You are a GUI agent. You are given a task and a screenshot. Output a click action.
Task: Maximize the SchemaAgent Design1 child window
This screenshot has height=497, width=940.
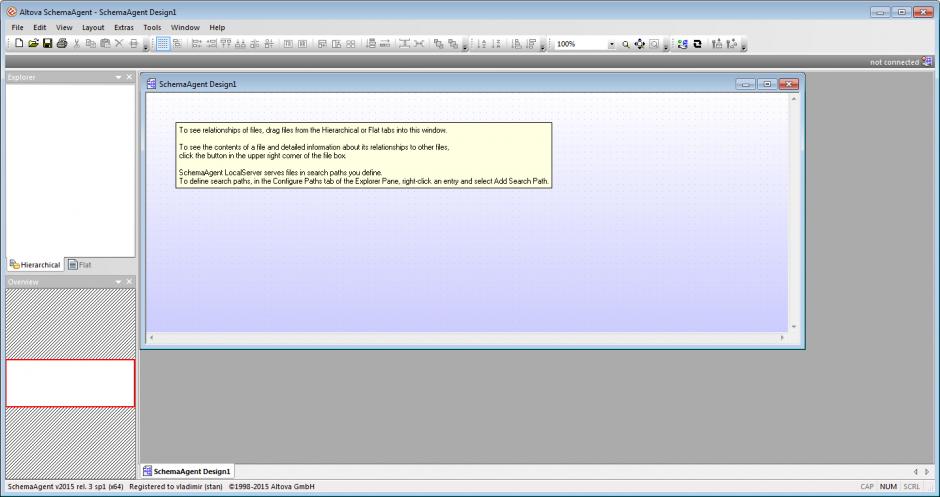(x=767, y=85)
